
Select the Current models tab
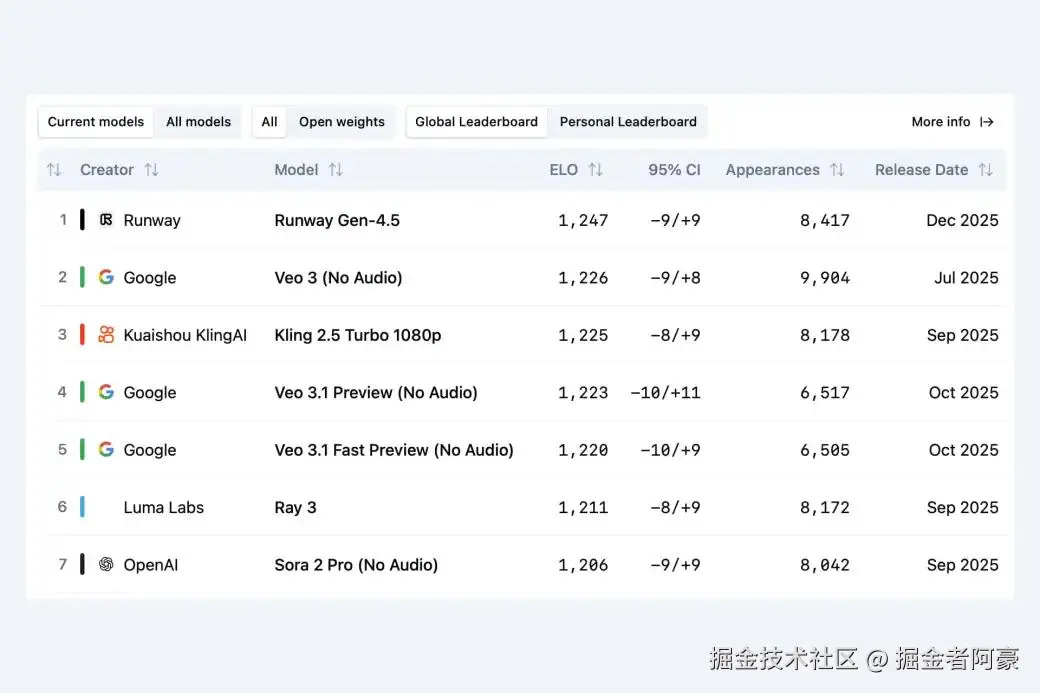(x=96, y=122)
